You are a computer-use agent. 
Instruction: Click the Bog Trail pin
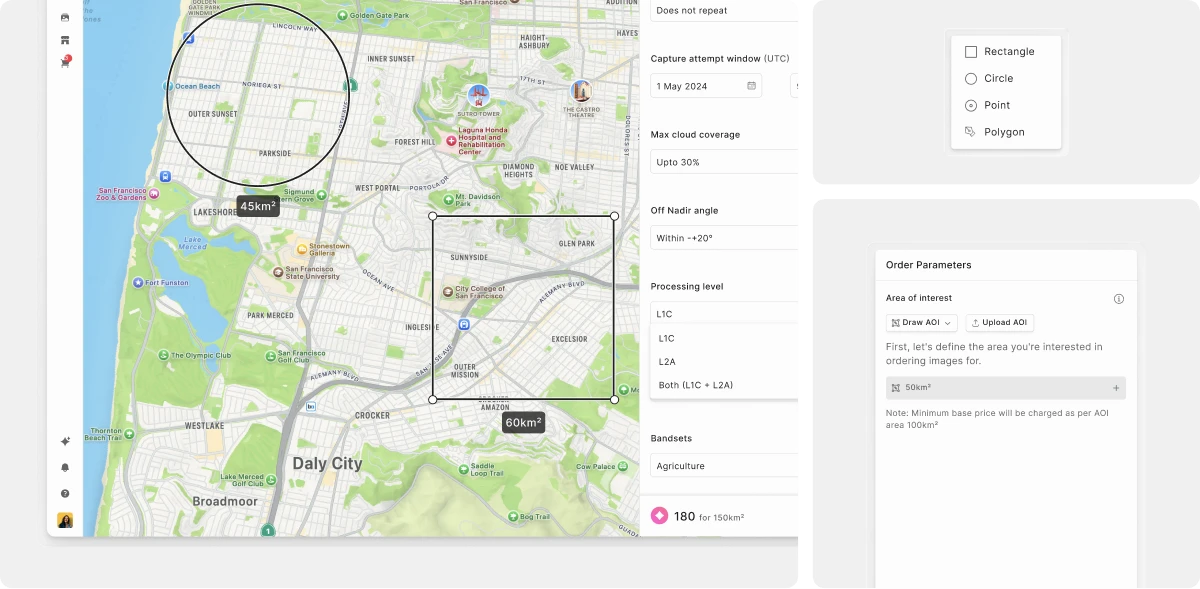[512, 516]
